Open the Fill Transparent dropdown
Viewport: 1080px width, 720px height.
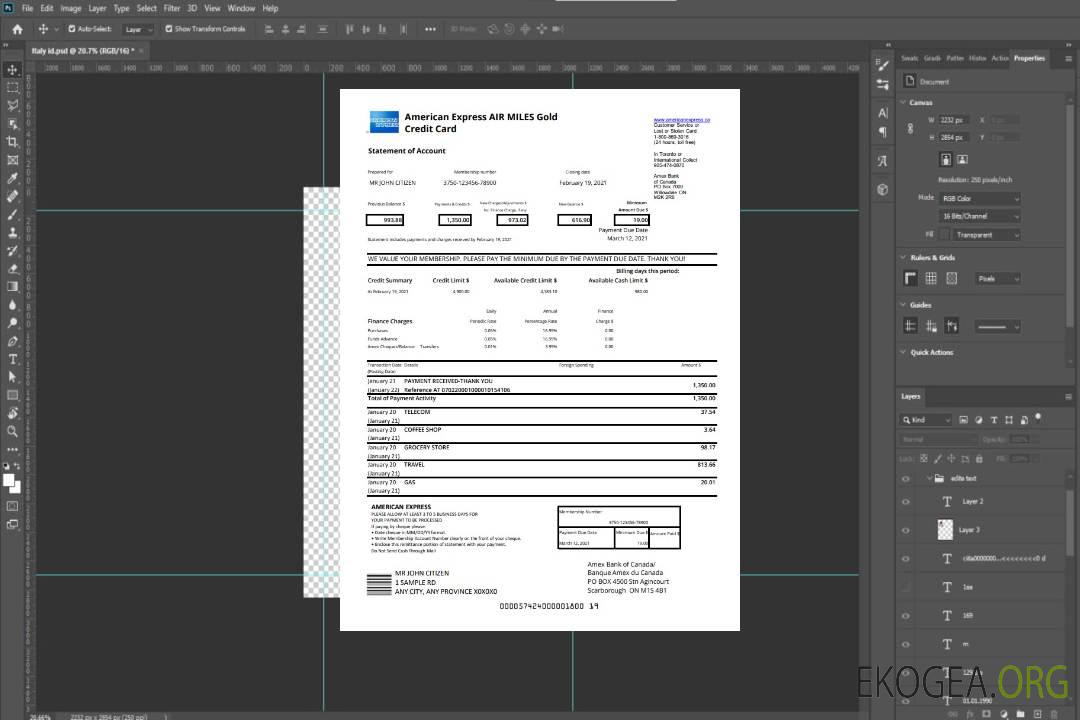pyautogui.click(x=986, y=235)
